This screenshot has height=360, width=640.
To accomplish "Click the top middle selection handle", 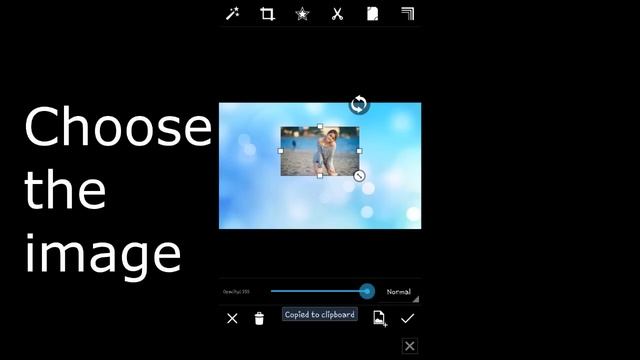I will tap(320, 126).
